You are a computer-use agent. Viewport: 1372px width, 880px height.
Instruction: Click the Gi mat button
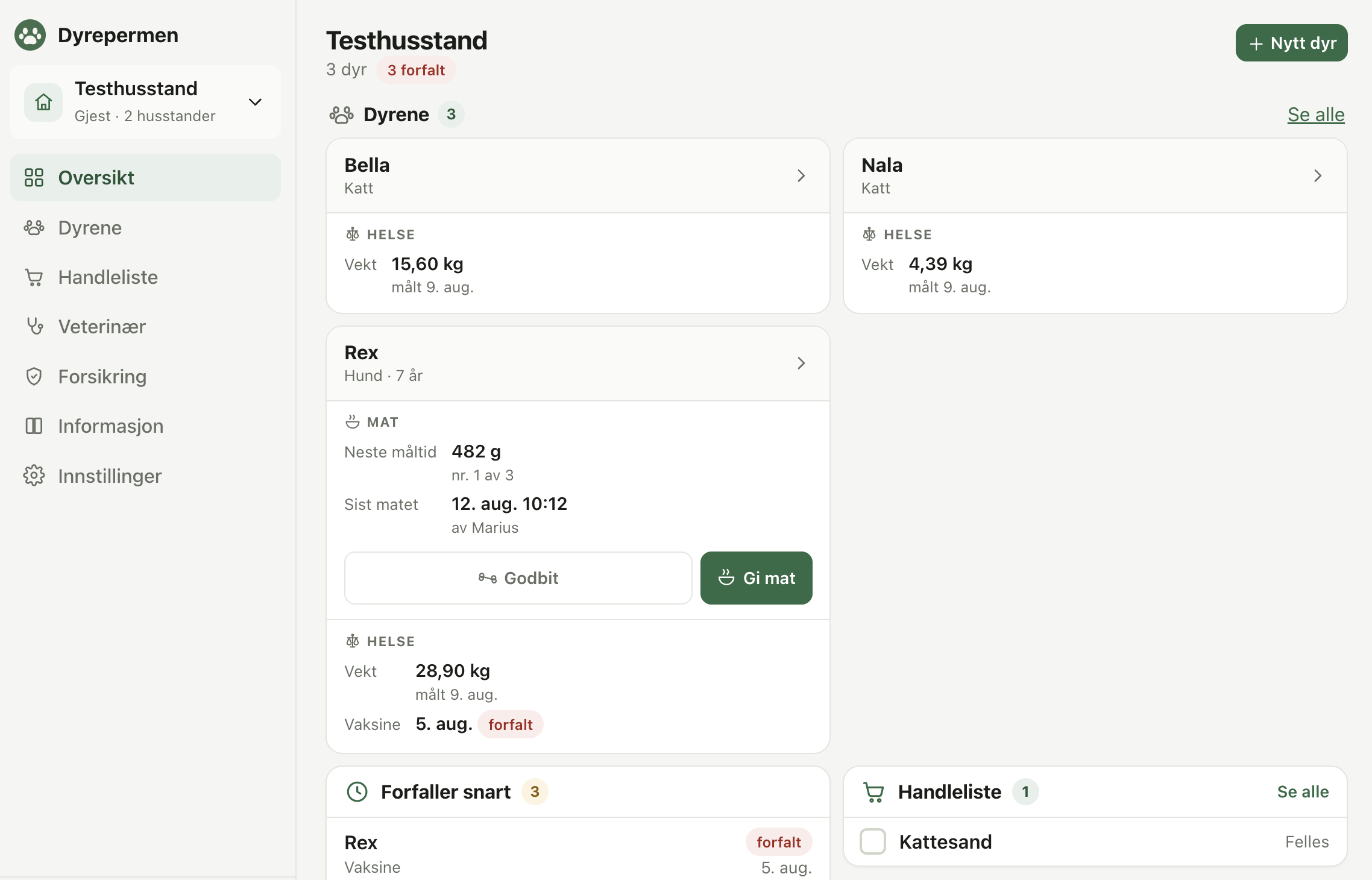click(757, 578)
